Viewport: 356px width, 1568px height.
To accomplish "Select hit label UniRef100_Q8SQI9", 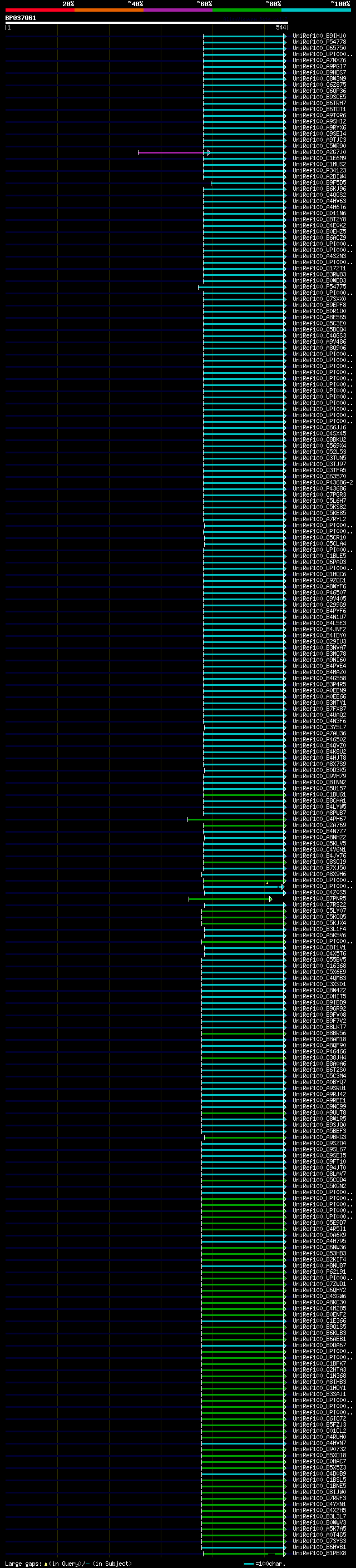I will pyautogui.click(x=319, y=862).
